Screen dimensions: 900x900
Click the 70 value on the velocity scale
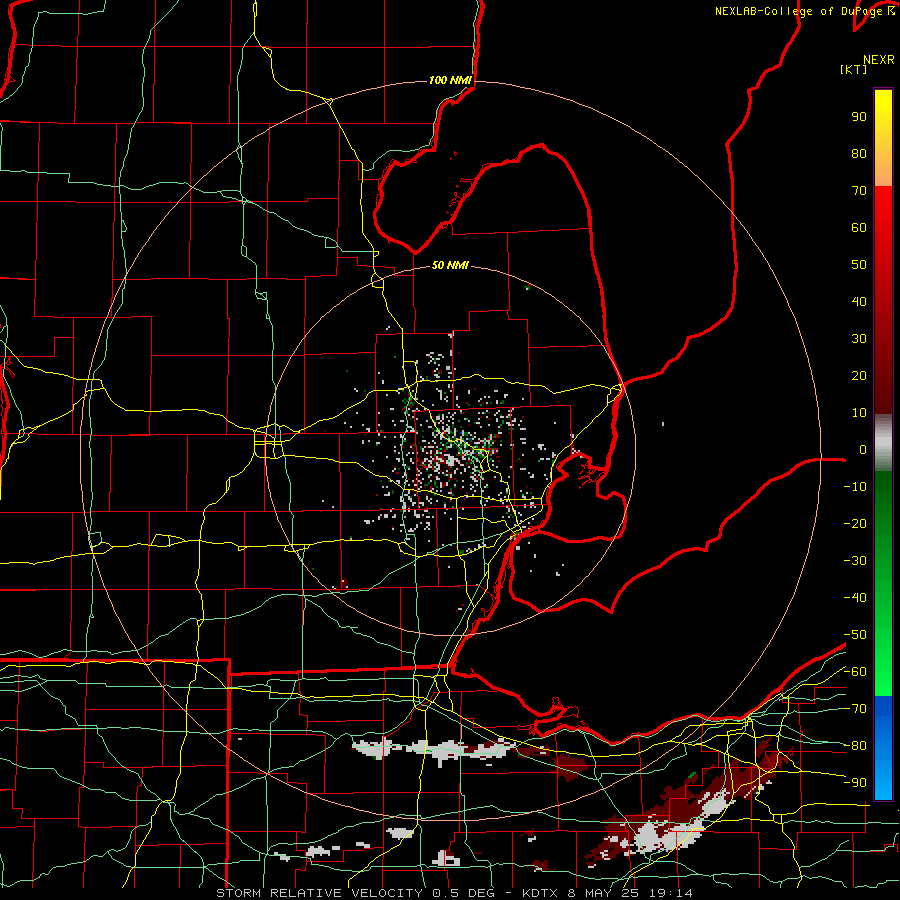point(859,191)
